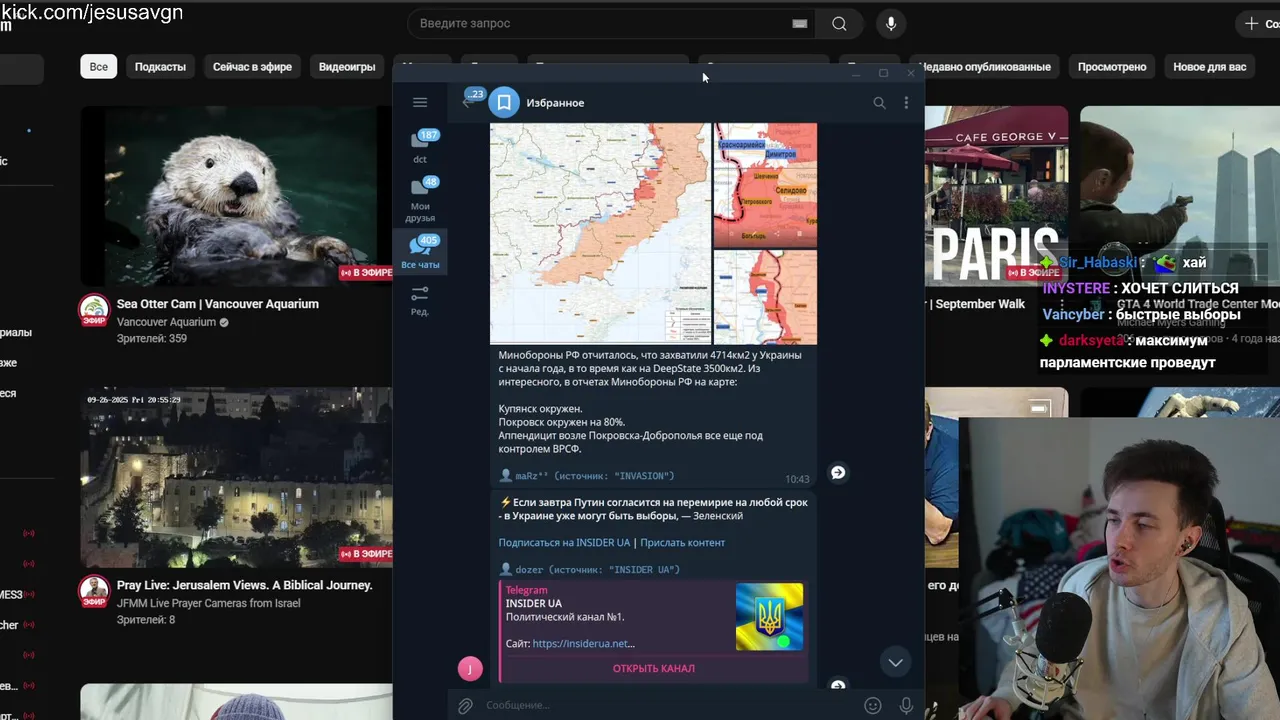Screen dimensions: 1280x720
Task: Open the Cafe George V Paris thumbnail
Action: click(996, 195)
